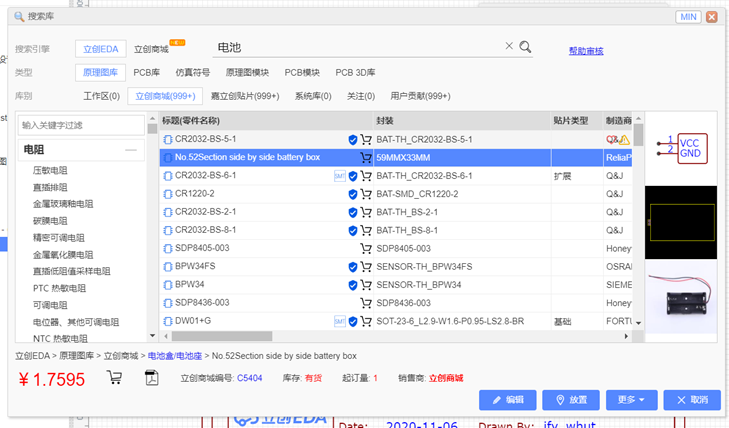The width and height of the screenshot is (729, 428).
Task: Collapse the 电阻 category group
Action: tap(131, 150)
